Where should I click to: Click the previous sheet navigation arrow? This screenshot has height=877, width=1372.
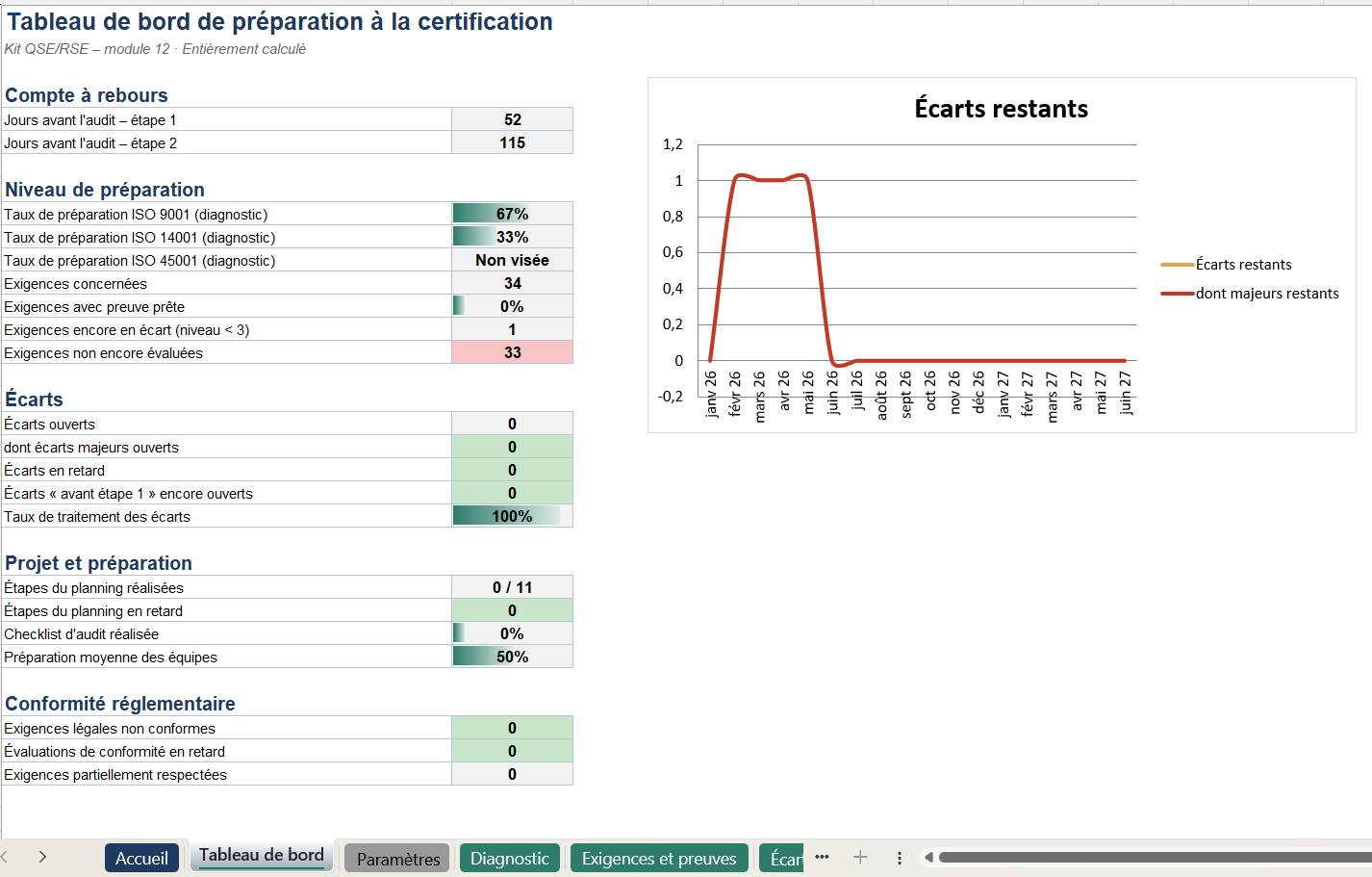tap(5, 857)
